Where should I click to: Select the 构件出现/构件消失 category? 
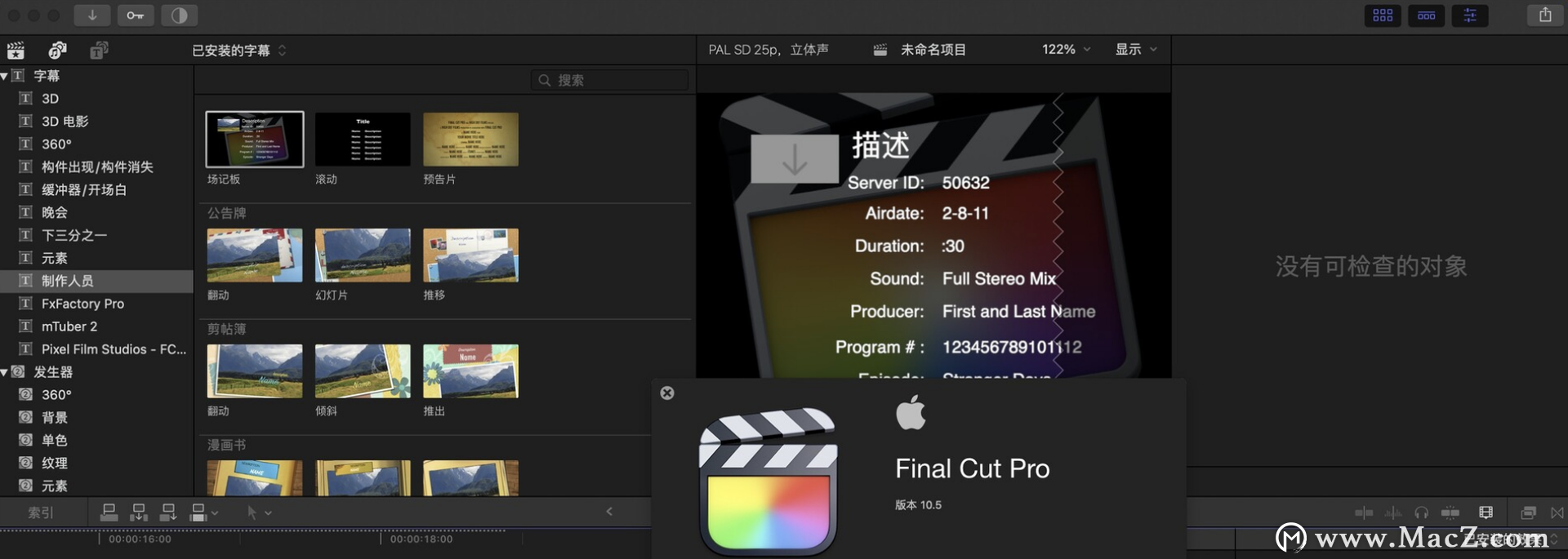[96, 167]
